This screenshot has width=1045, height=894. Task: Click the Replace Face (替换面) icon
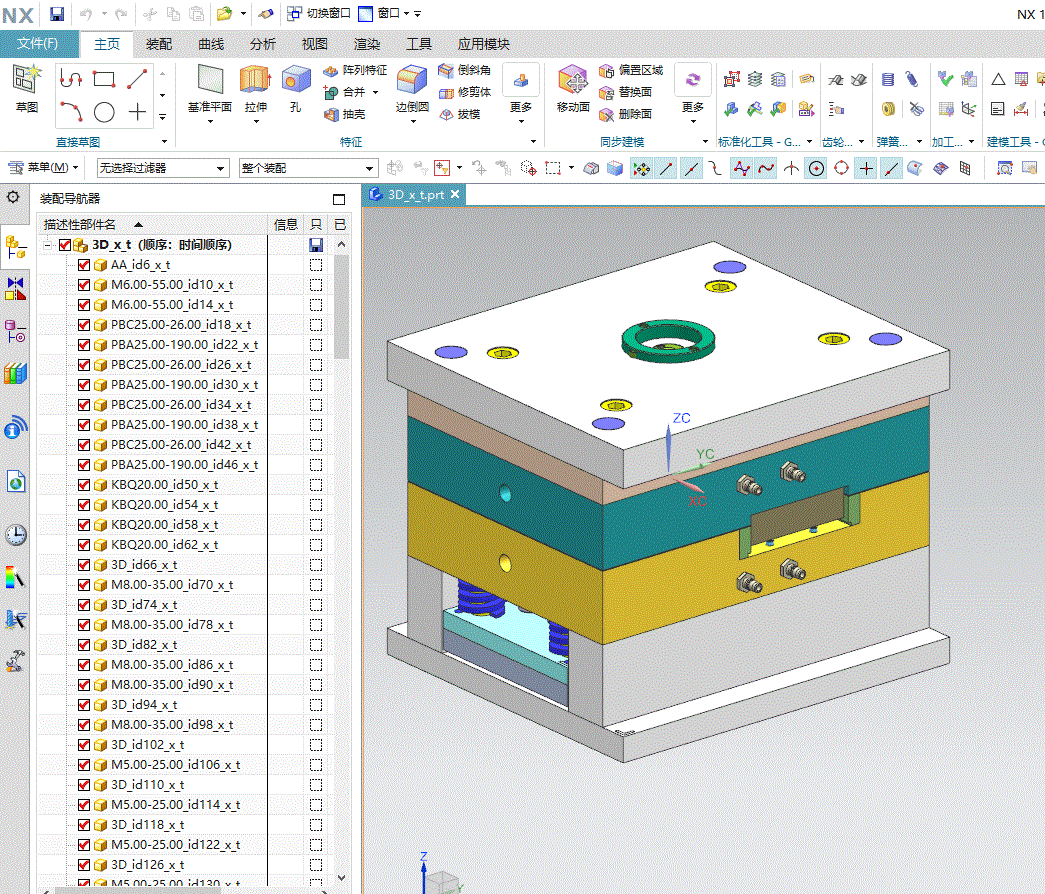pyautogui.click(x=606, y=93)
